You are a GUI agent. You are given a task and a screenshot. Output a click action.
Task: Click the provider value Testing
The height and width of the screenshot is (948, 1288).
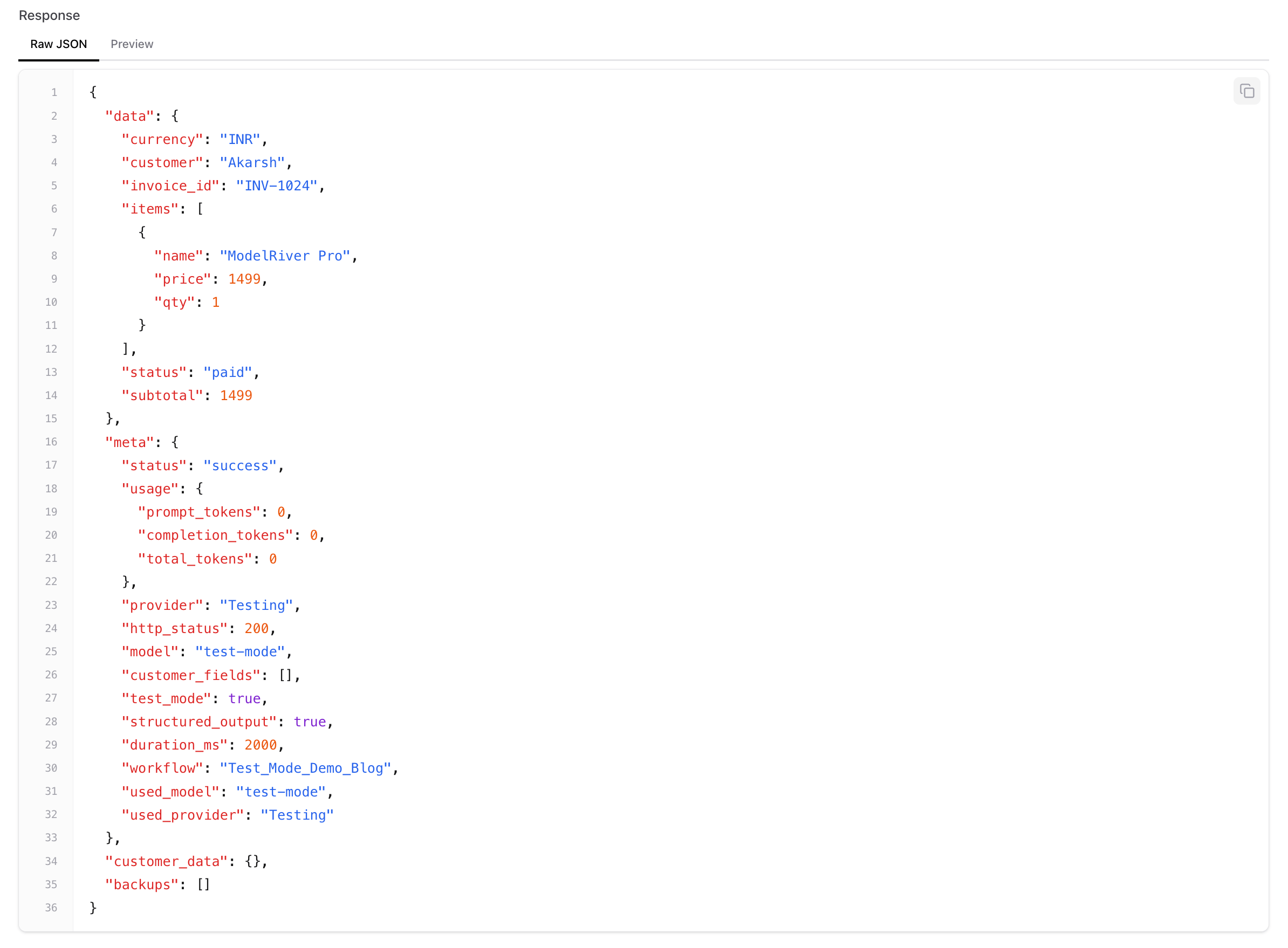257,605
